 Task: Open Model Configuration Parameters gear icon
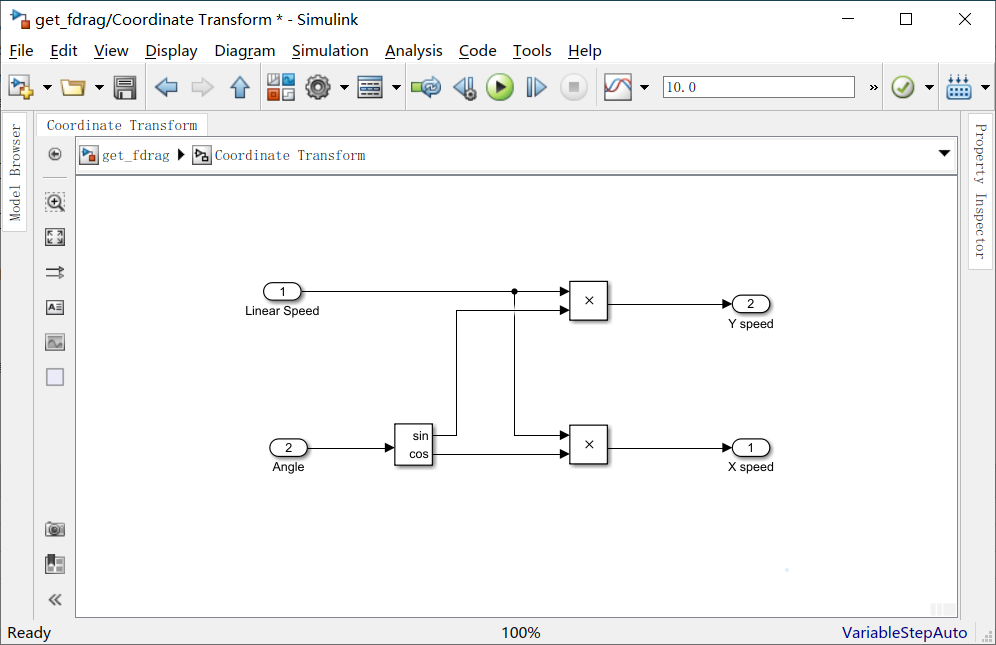point(316,86)
